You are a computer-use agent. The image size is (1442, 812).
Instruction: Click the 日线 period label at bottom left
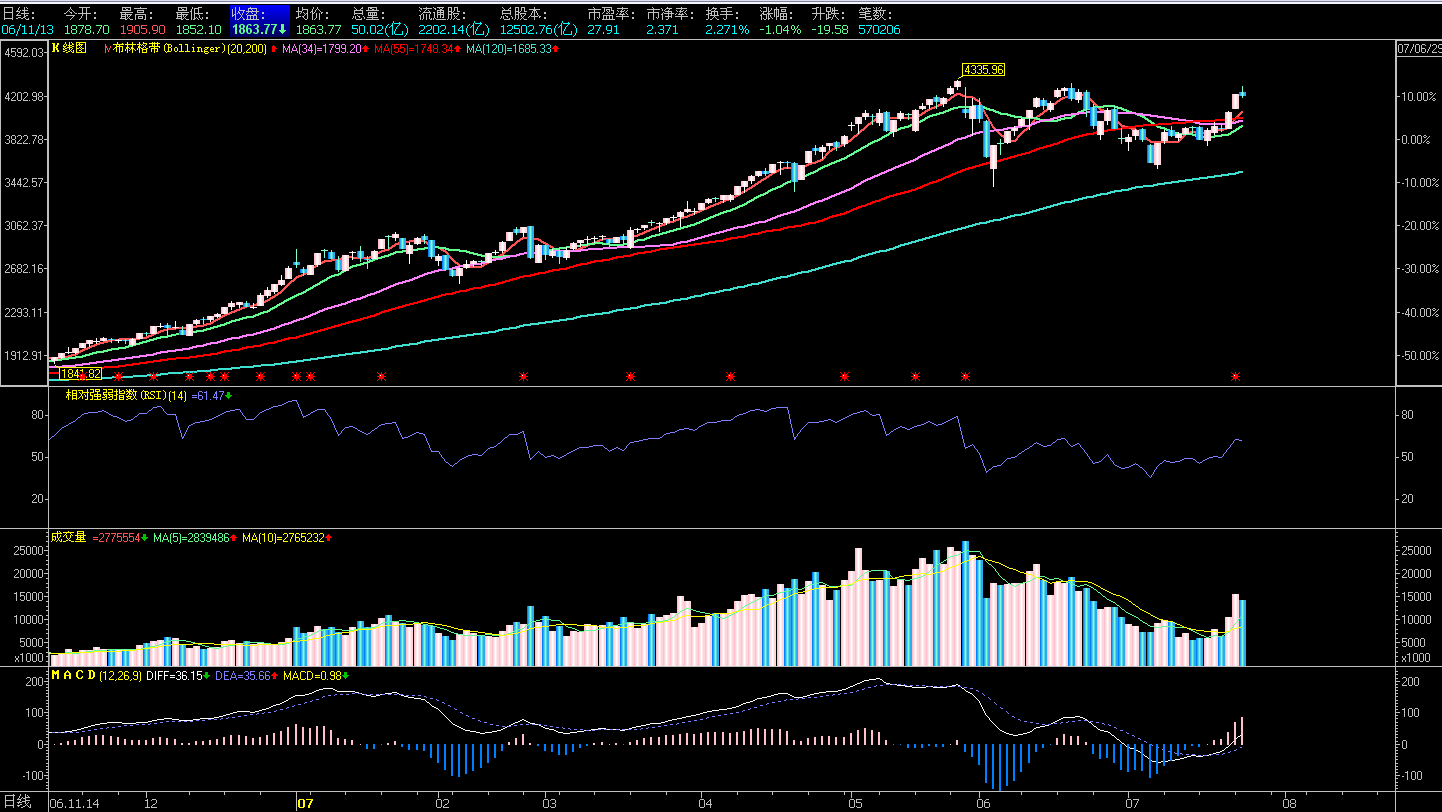point(16,801)
